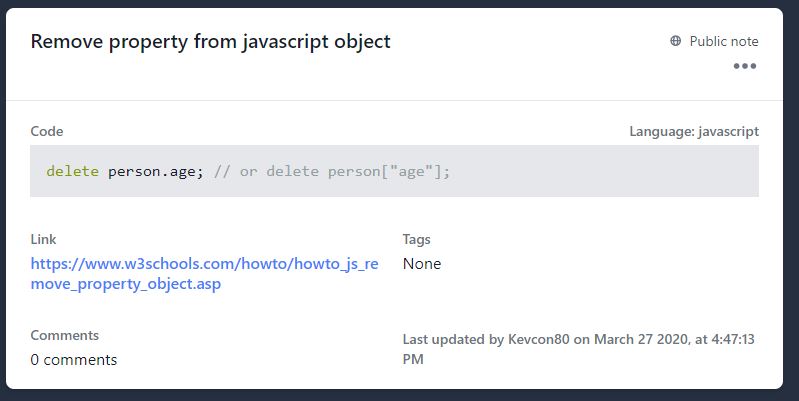Click the note title Remove property from javascript object
Image resolution: width=799 pixels, height=401 pixels.
point(210,41)
